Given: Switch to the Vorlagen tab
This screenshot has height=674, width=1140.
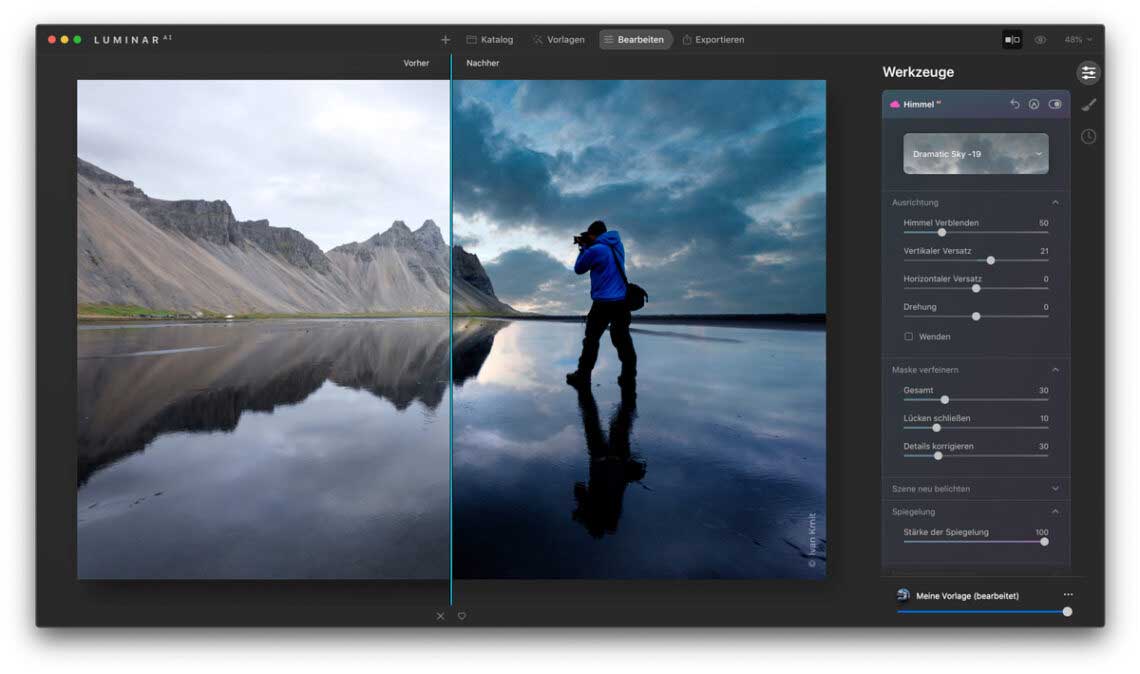Looking at the screenshot, I should [558, 40].
